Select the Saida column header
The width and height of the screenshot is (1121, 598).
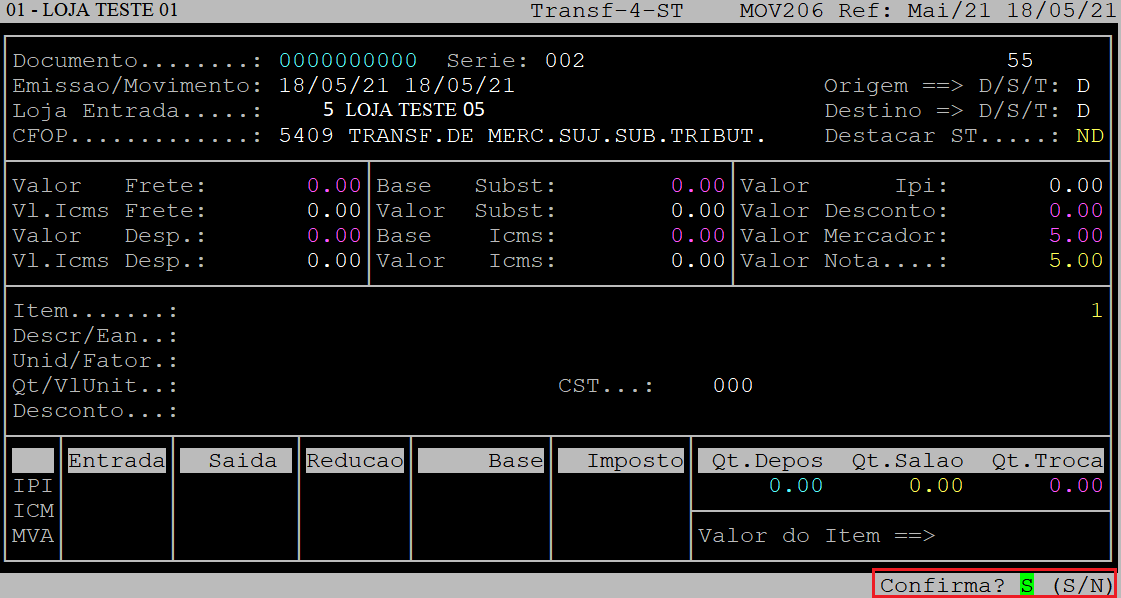click(x=236, y=461)
